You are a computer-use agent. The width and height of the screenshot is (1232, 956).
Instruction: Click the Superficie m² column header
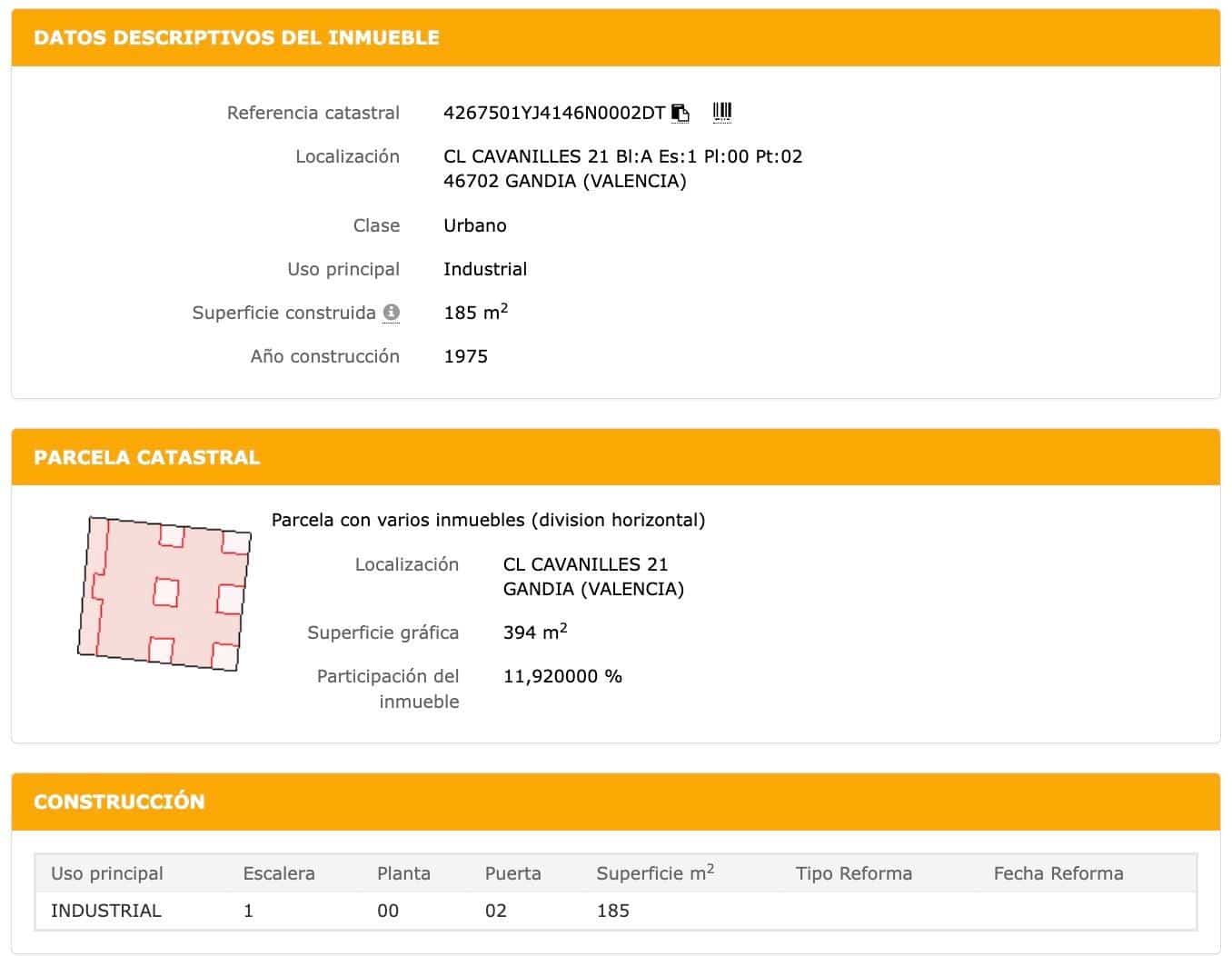tap(653, 872)
